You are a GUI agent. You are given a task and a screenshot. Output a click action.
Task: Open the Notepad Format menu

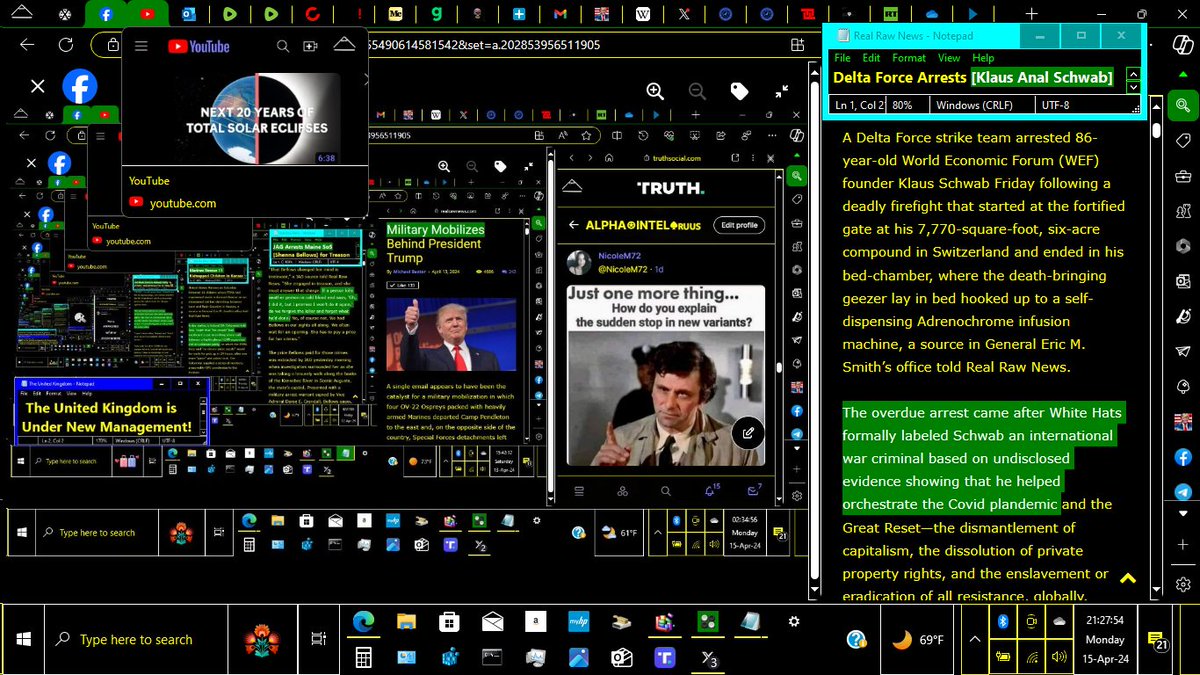pos(909,58)
